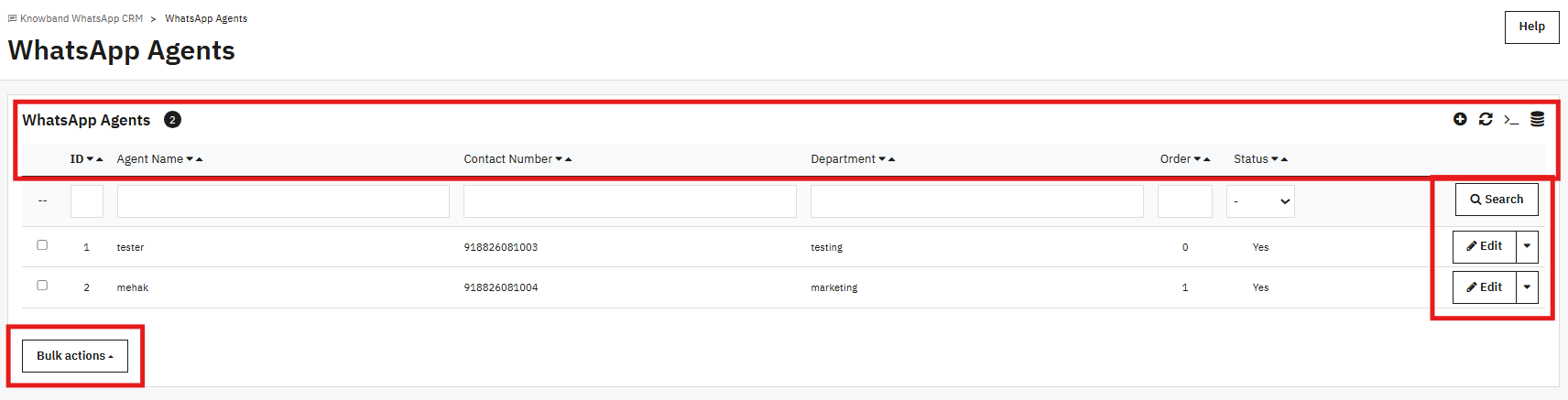Tick the checkbox for agent mehak
The height and width of the screenshot is (400, 1568).
(x=42, y=286)
